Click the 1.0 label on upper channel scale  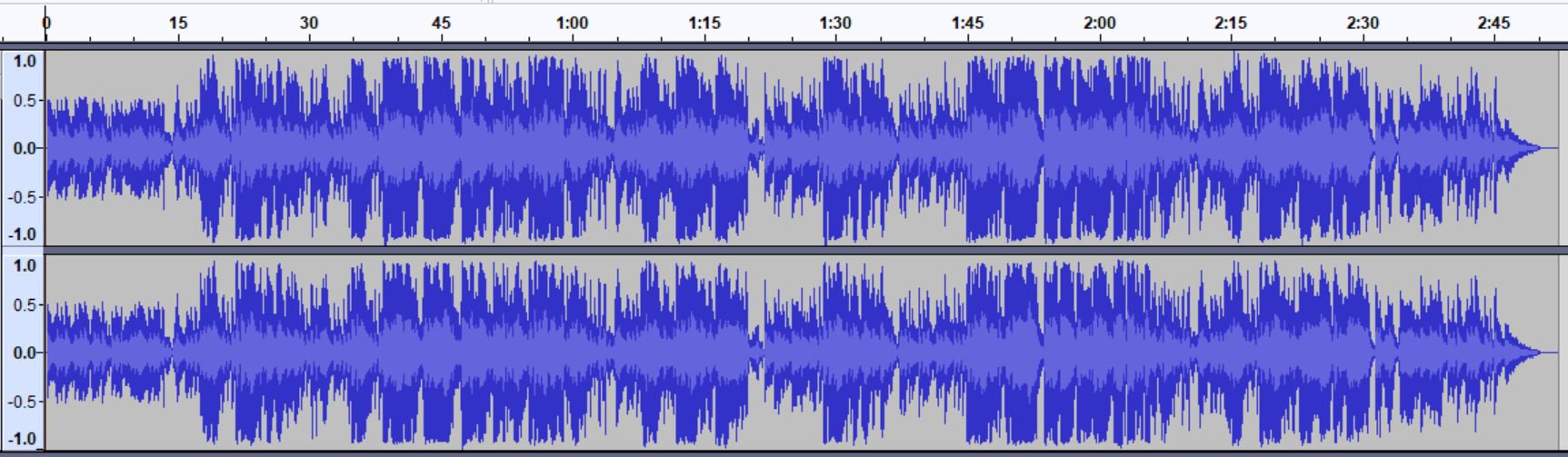coord(25,62)
